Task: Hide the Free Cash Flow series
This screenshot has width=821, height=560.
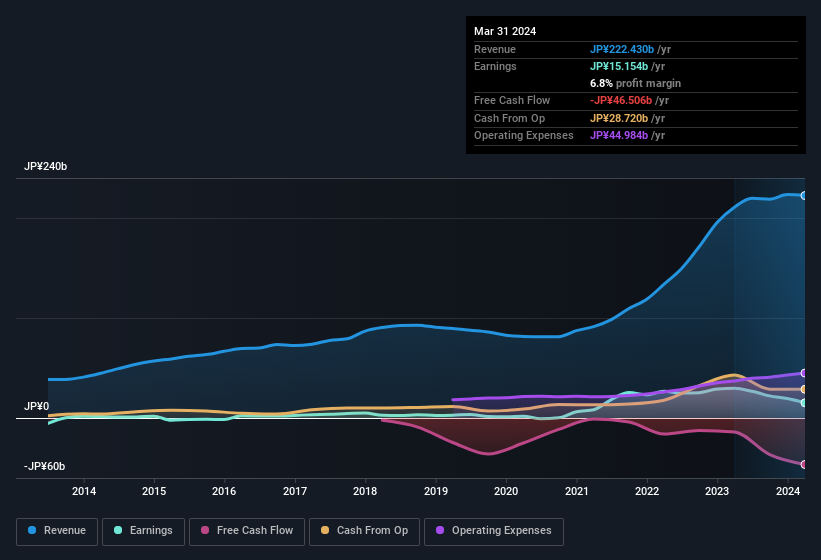Action: coord(246,531)
